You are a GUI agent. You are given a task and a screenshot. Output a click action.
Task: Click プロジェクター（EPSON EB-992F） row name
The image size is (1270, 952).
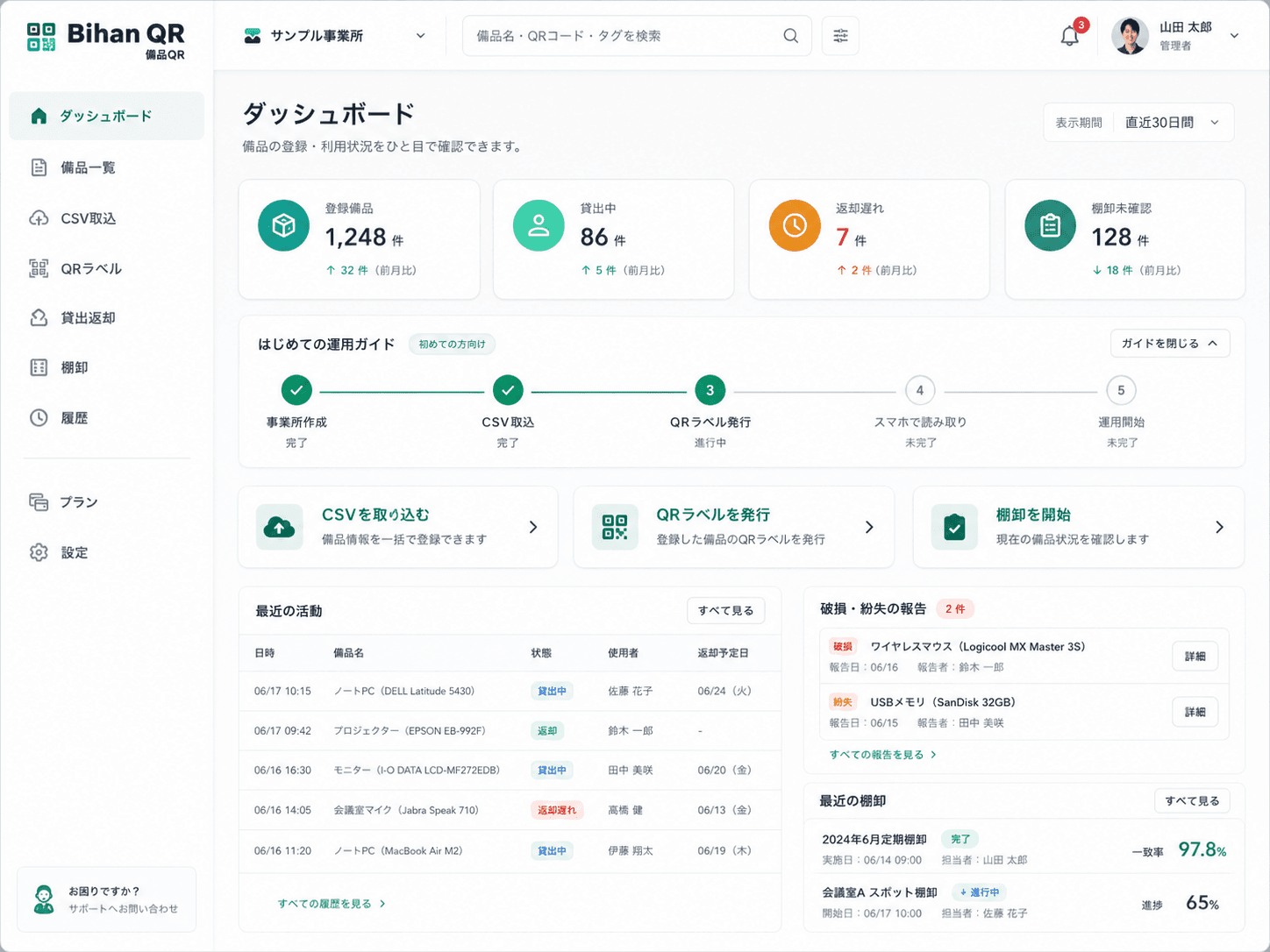coord(410,731)
